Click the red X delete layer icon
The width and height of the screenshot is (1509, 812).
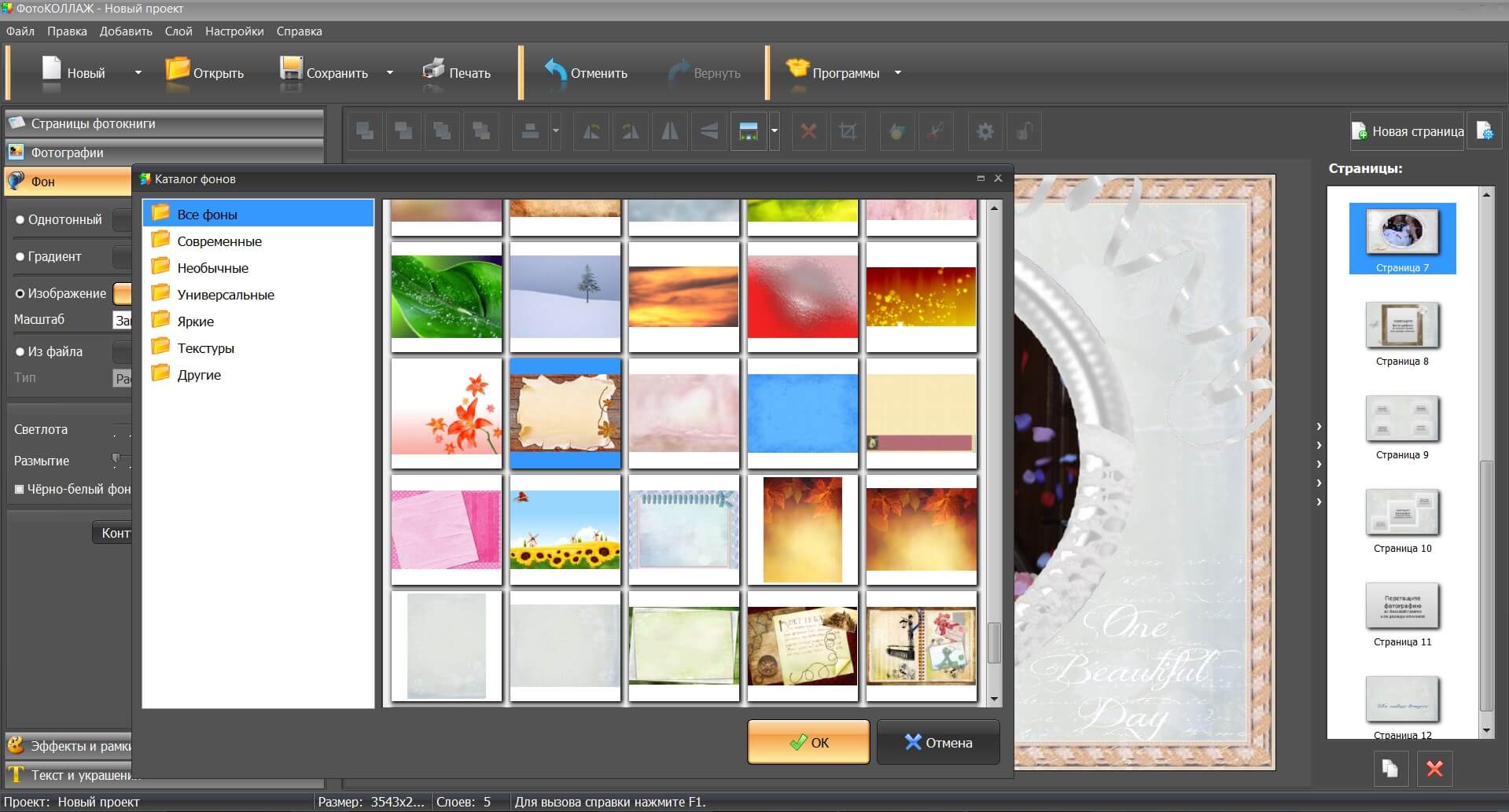[x=808, y=132]
